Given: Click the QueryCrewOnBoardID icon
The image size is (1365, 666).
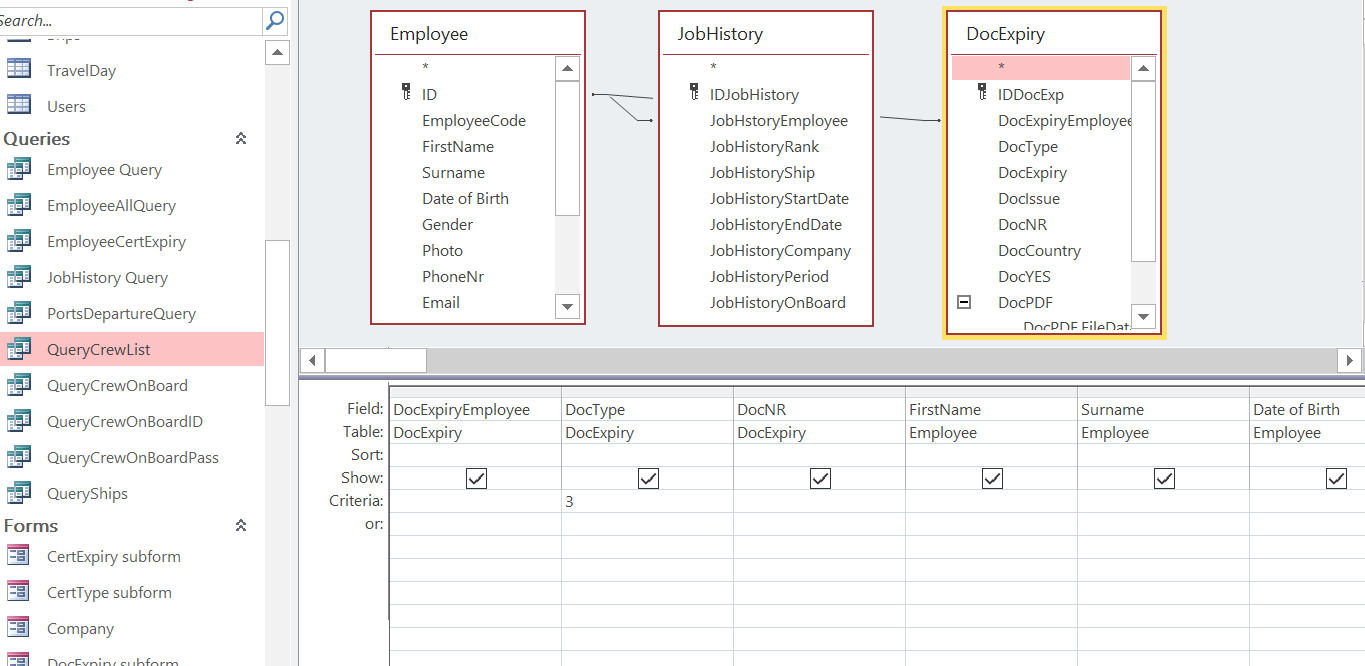Looking at the screenshot, I should click(19, 421).
